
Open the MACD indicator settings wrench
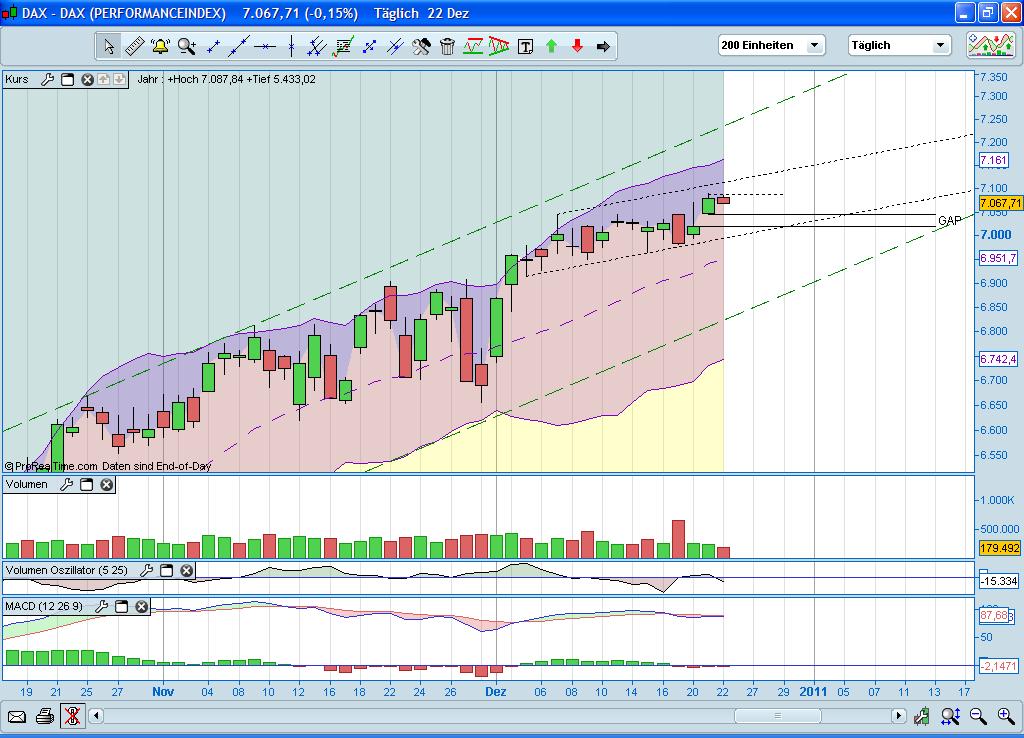102,606
